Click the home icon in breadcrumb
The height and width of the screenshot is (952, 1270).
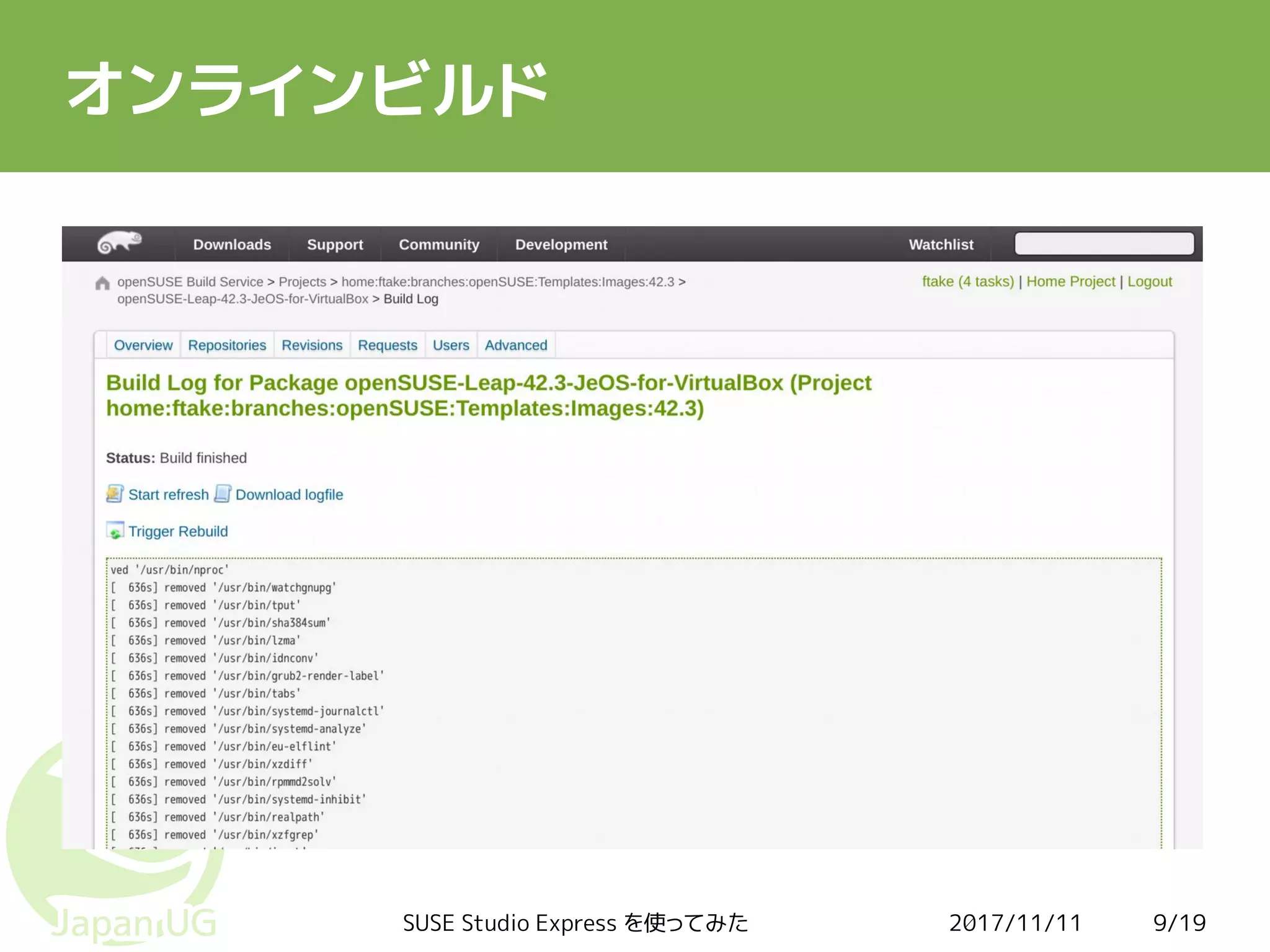(102, 283)
